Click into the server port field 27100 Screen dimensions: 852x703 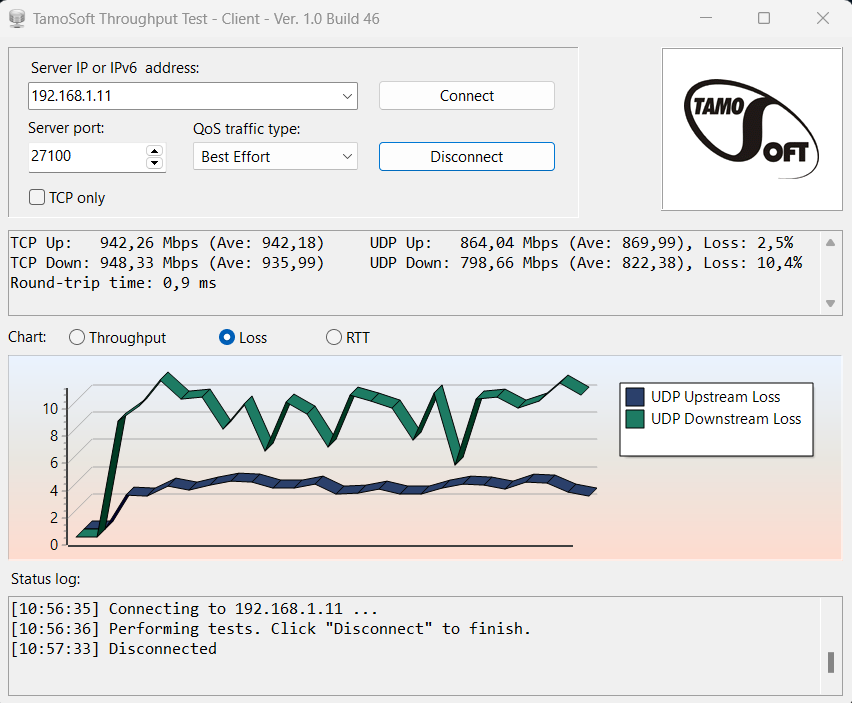click(87, 156)
